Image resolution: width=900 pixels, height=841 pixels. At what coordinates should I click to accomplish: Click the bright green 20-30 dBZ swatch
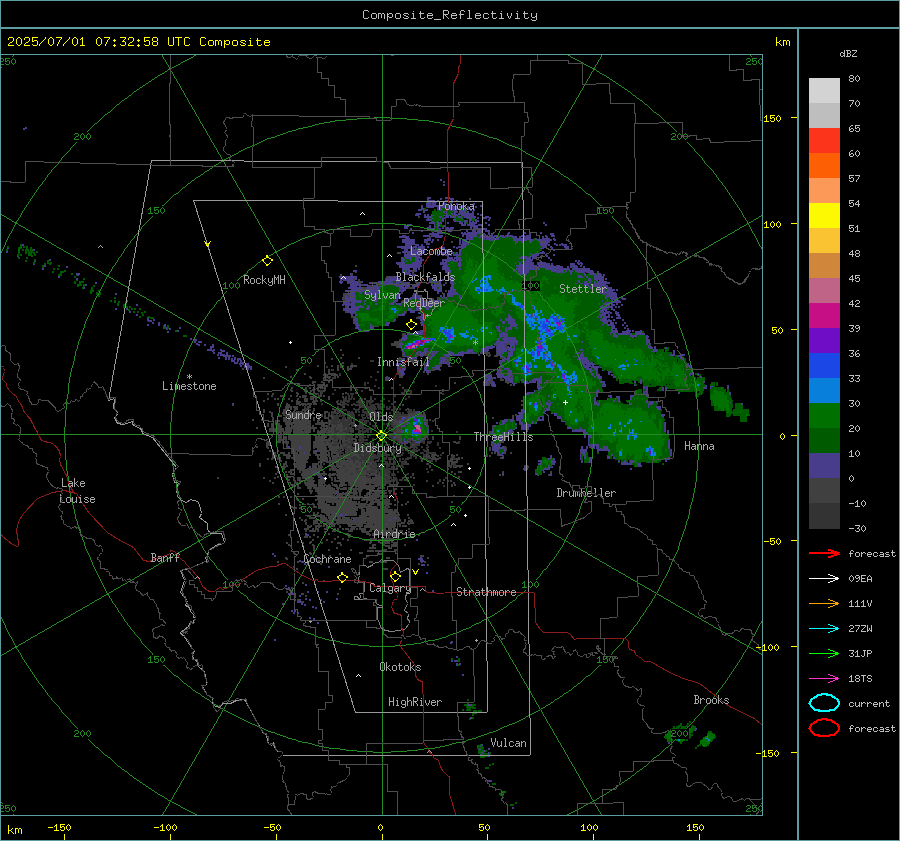[824, 416]
